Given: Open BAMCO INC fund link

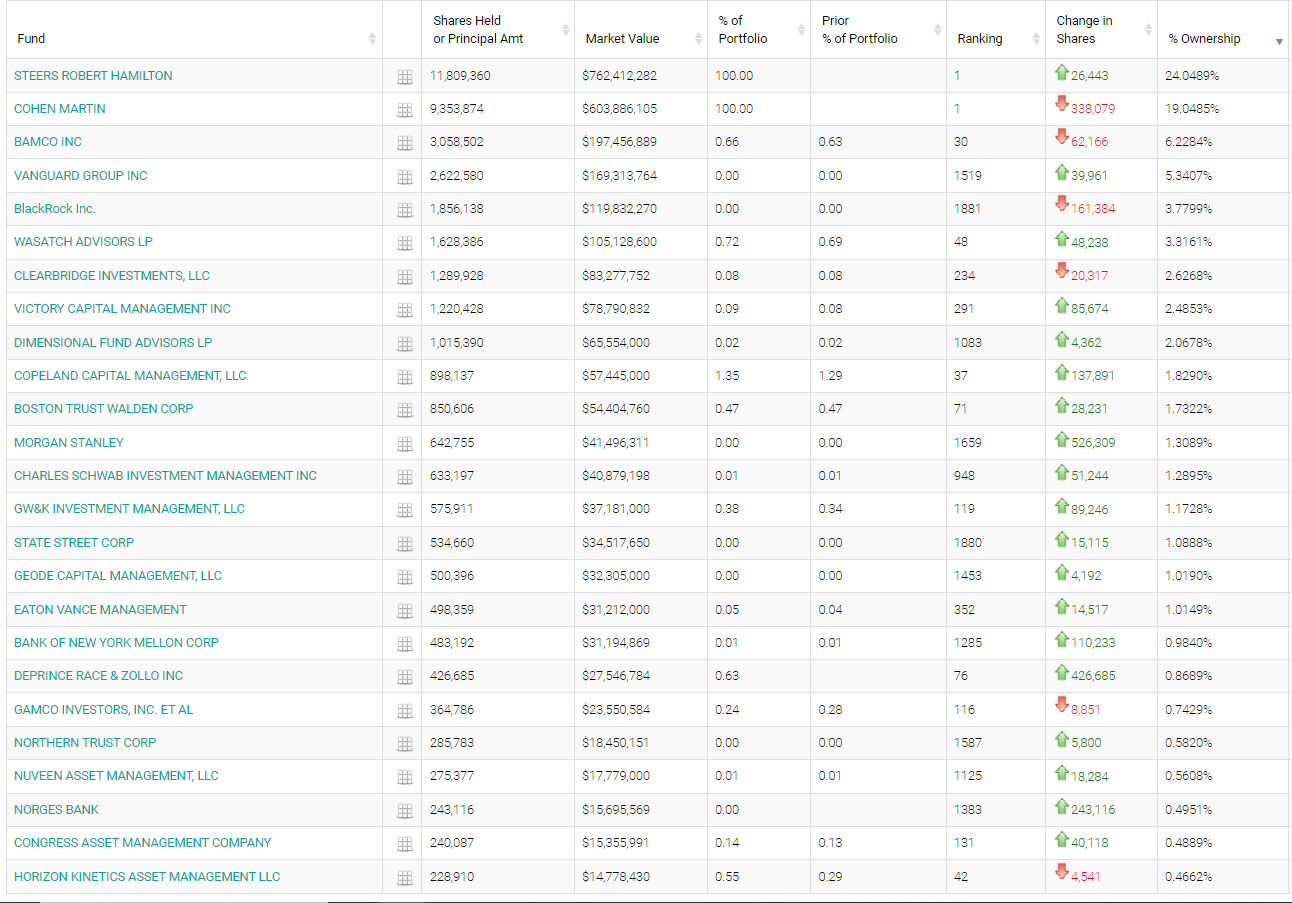Looking at the screenshot, I should [x=48, y=142].
